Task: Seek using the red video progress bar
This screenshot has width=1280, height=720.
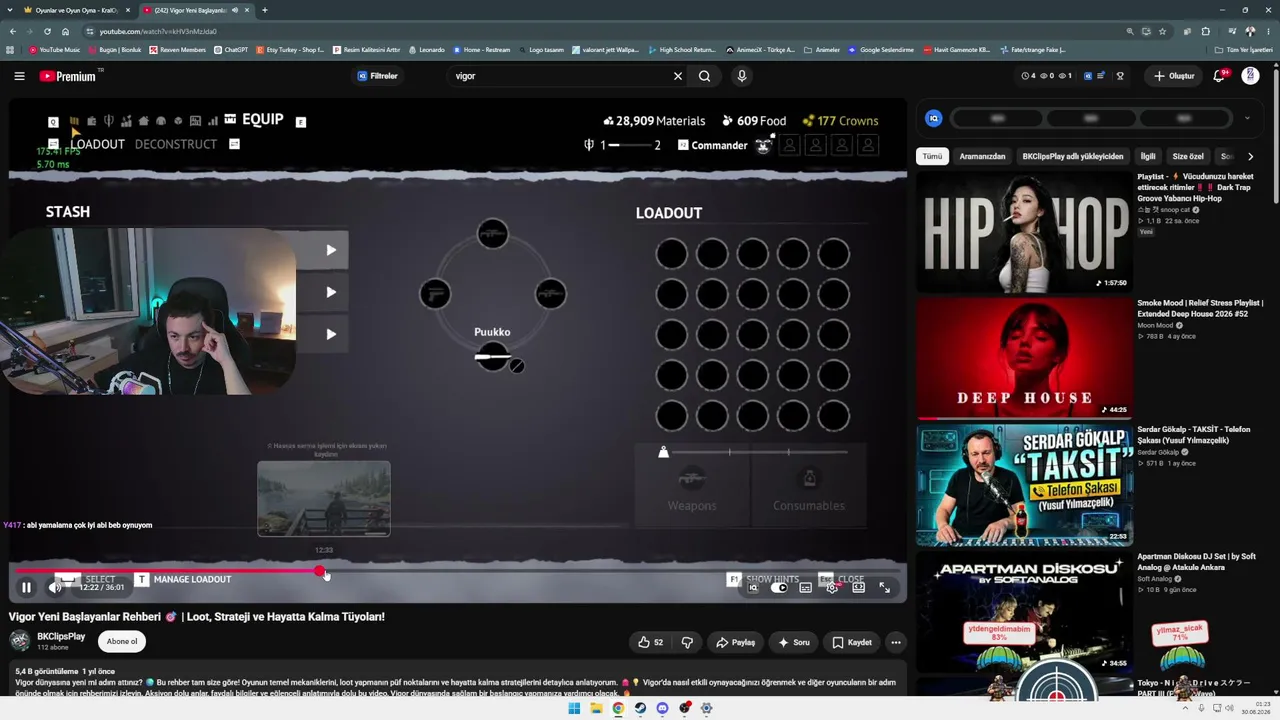Action: tap(460, 572)
